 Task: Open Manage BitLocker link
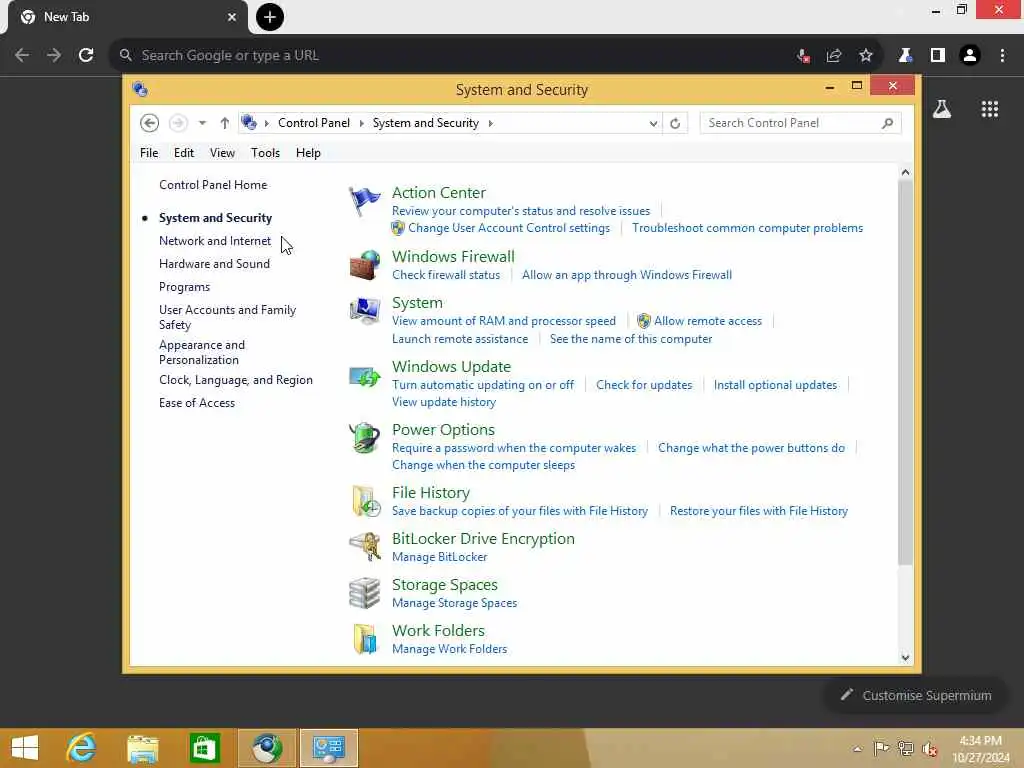point(440,557)
